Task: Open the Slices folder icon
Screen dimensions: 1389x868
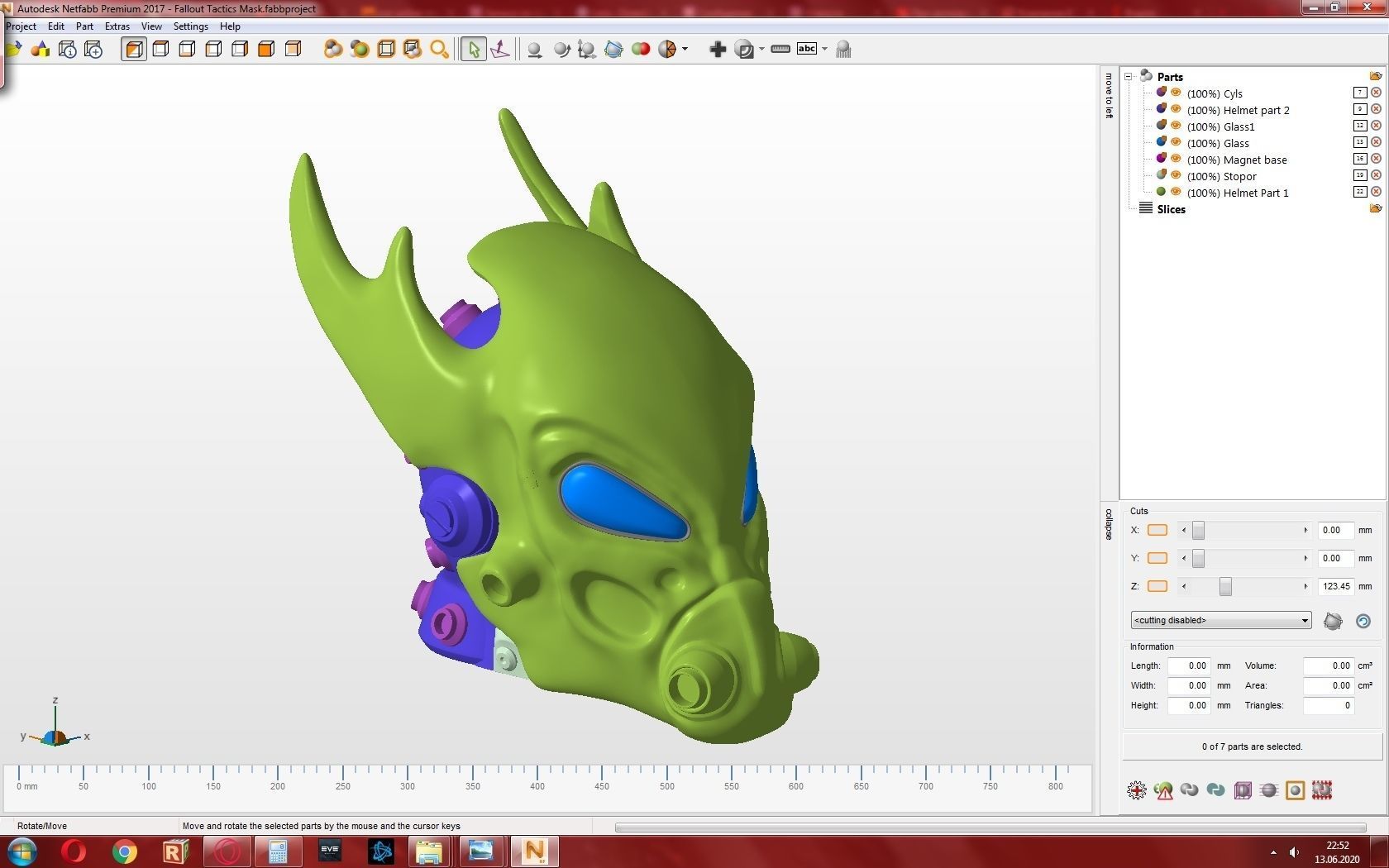Action: [x=1376, y=208]
